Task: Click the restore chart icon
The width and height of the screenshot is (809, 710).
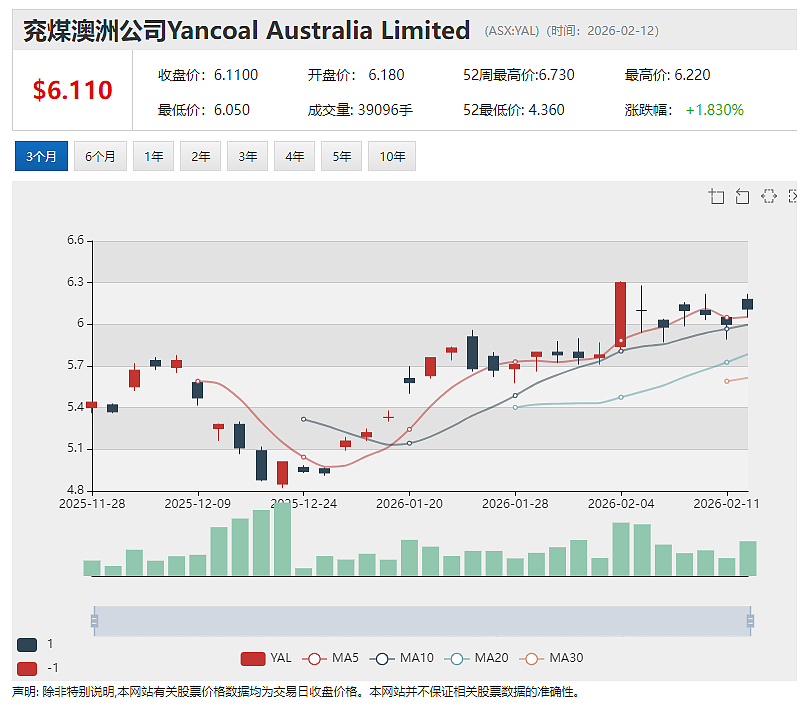Action: tap(769, 196)
